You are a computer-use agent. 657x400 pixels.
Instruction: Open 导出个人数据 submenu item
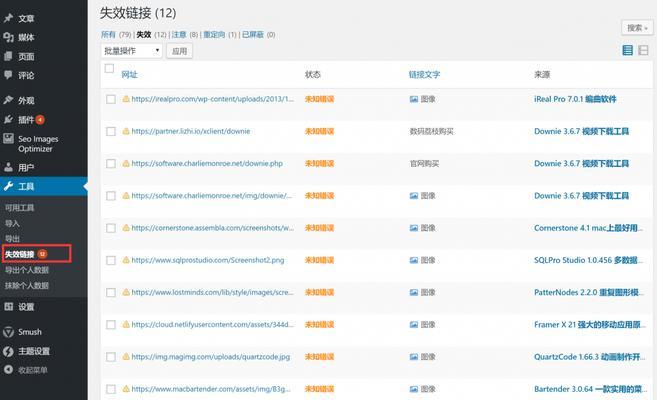point(27,270)
